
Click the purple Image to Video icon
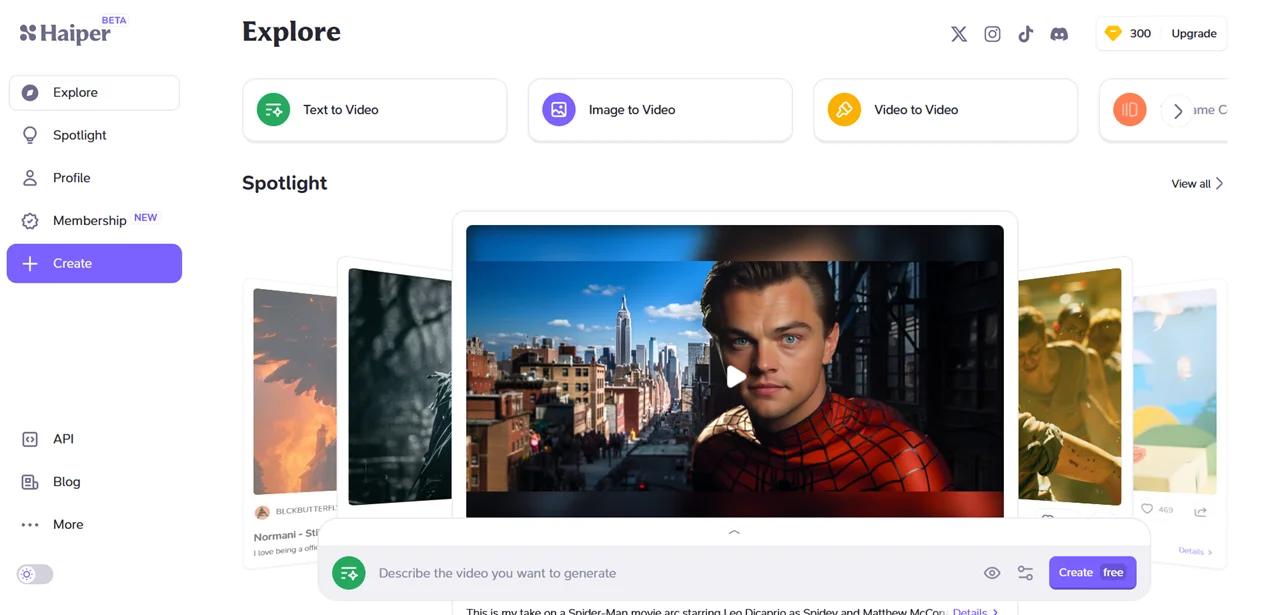(x=559, y=110)
